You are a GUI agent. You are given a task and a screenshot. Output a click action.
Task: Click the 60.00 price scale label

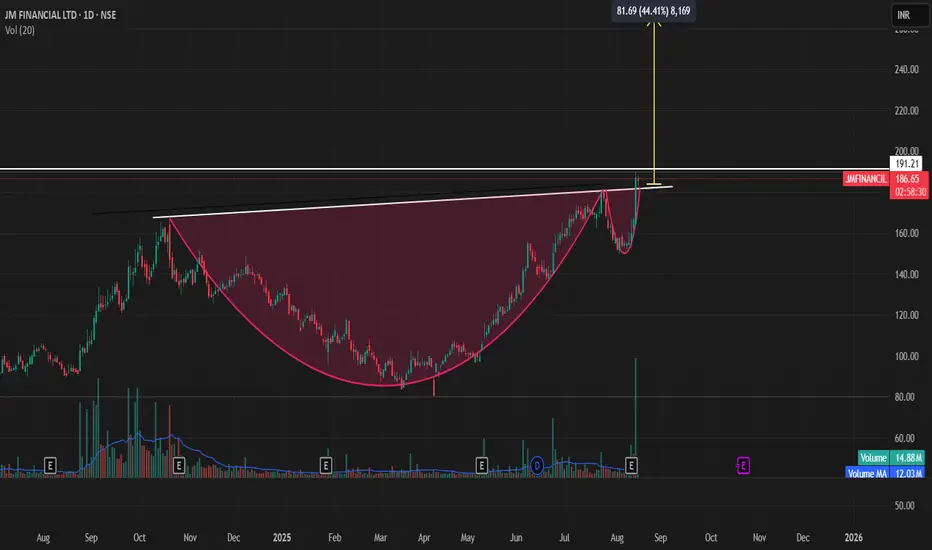[x=905, y=438]
